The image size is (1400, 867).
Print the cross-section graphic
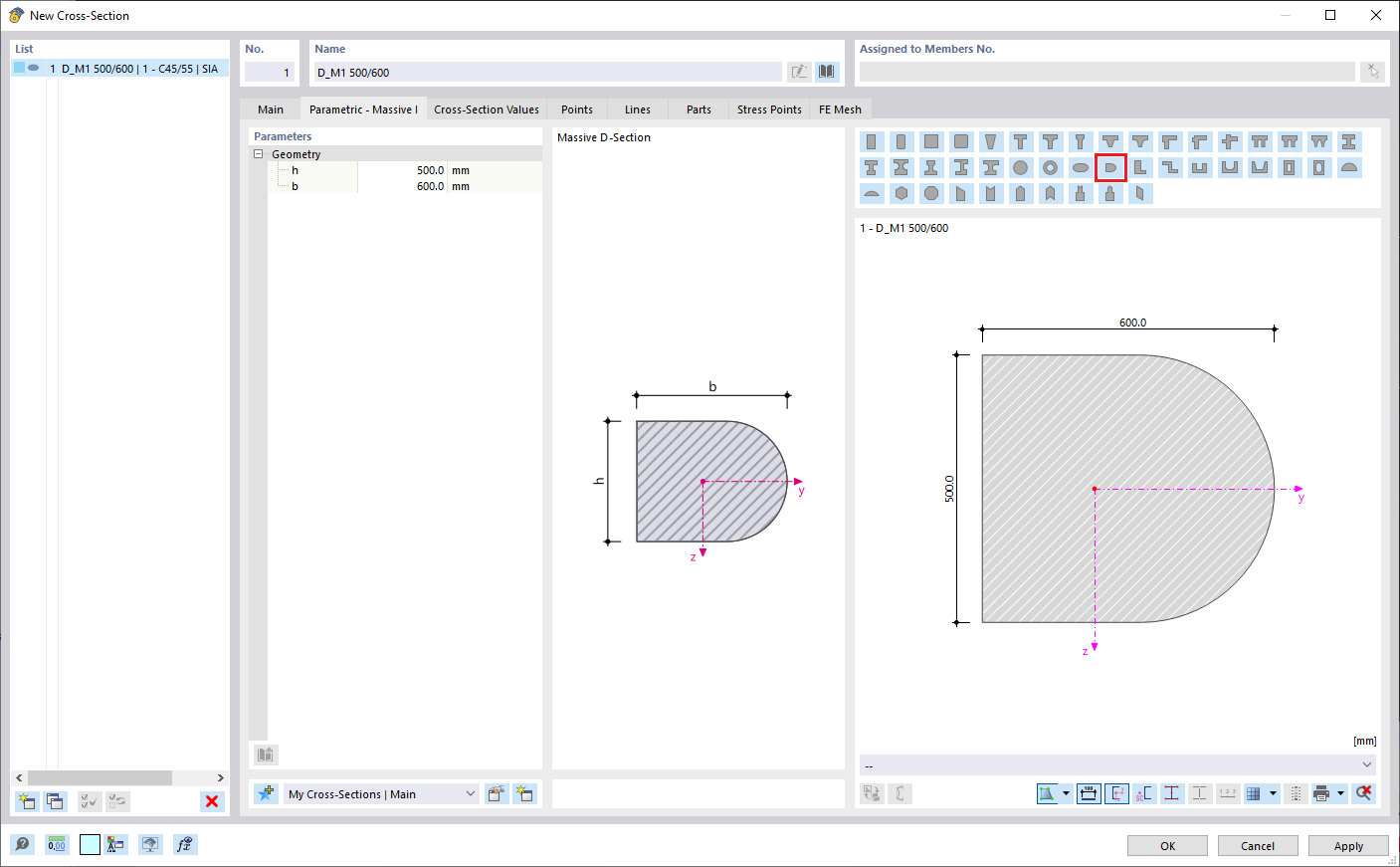(x=1321, y=793)
